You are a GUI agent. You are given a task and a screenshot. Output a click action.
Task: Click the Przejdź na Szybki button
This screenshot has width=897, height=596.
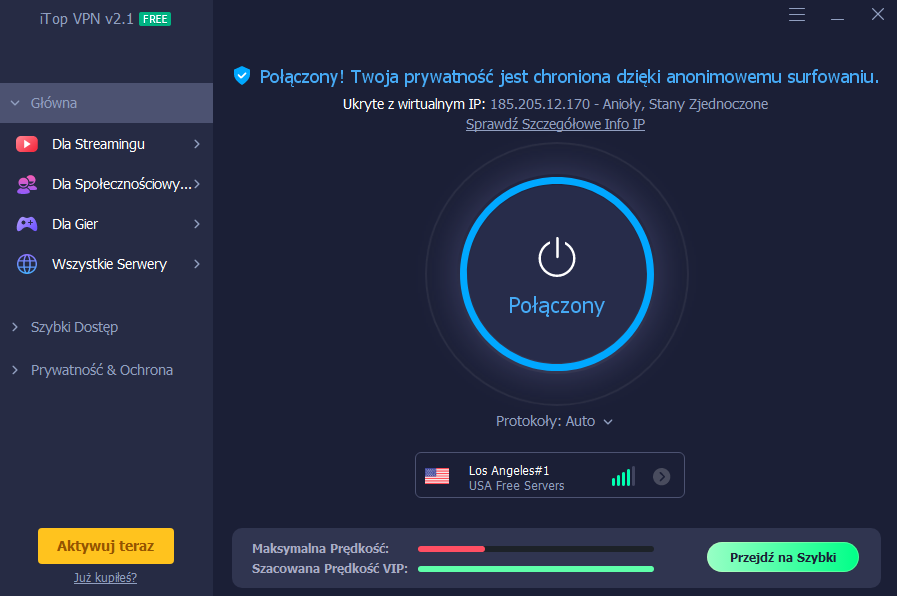click(x=783, y=557)
